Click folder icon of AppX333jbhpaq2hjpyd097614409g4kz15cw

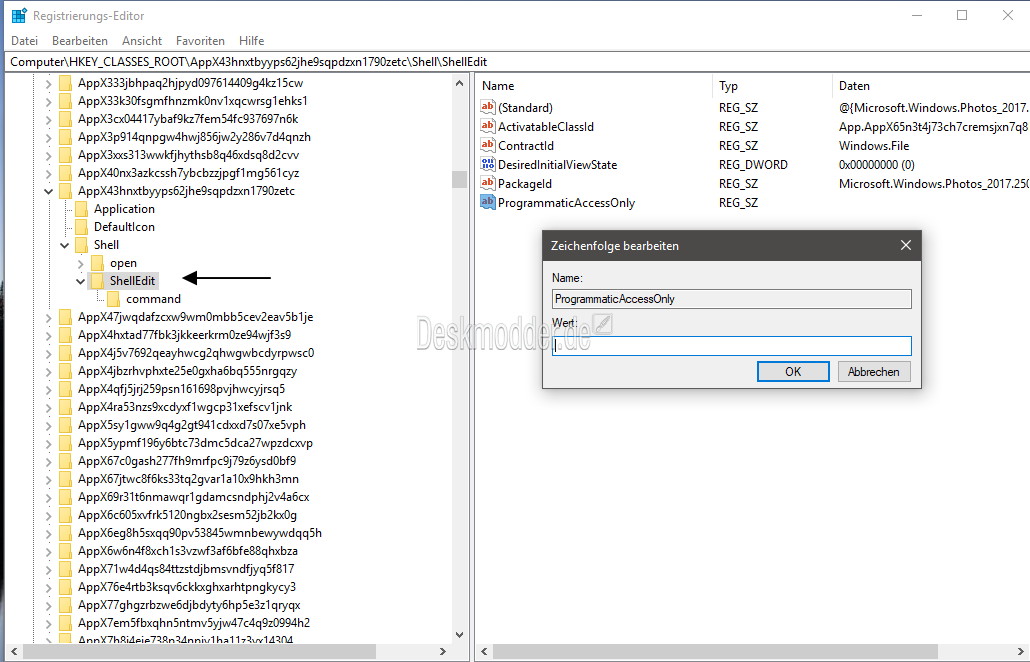point(65,83)
